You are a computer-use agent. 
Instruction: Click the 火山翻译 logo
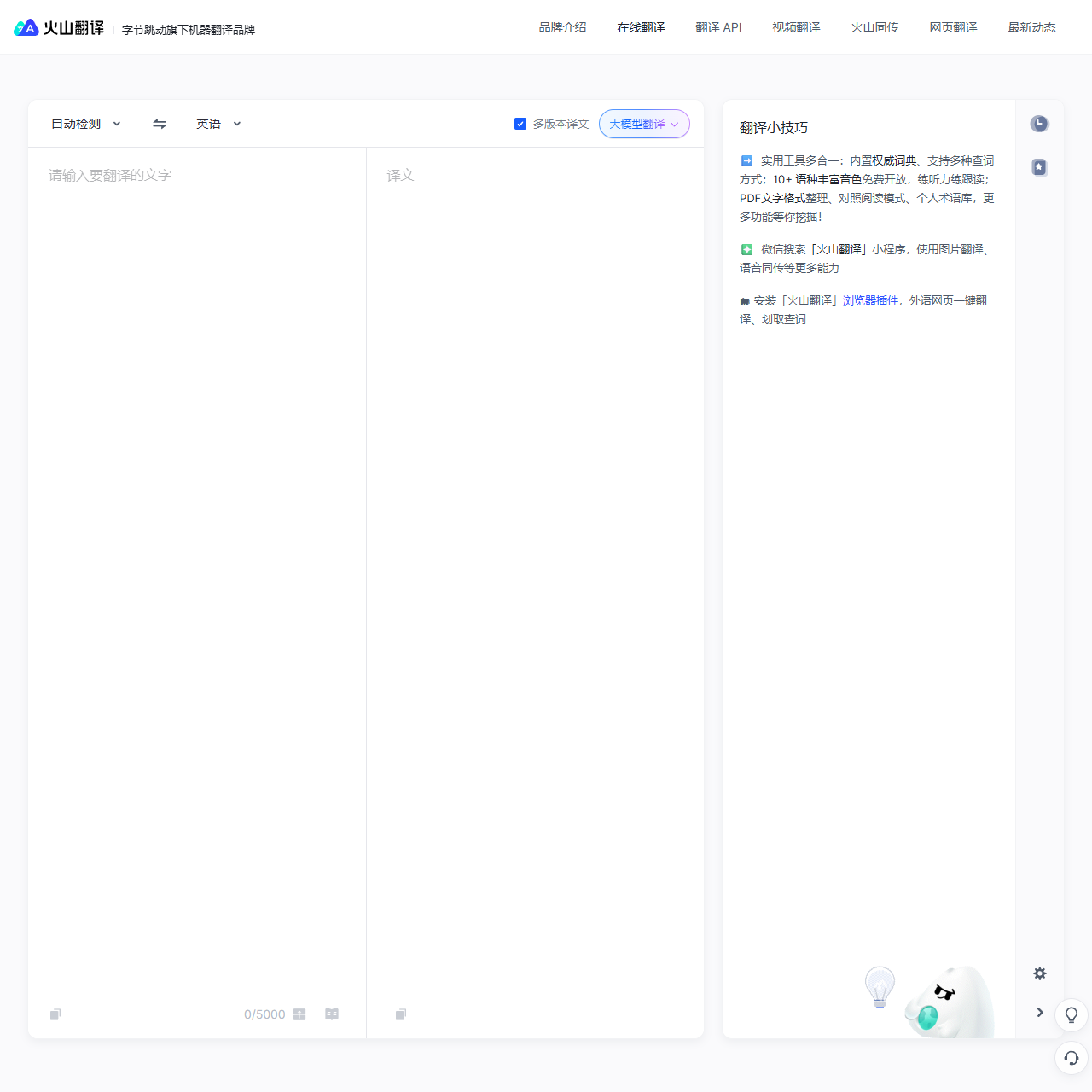[60, 28]
